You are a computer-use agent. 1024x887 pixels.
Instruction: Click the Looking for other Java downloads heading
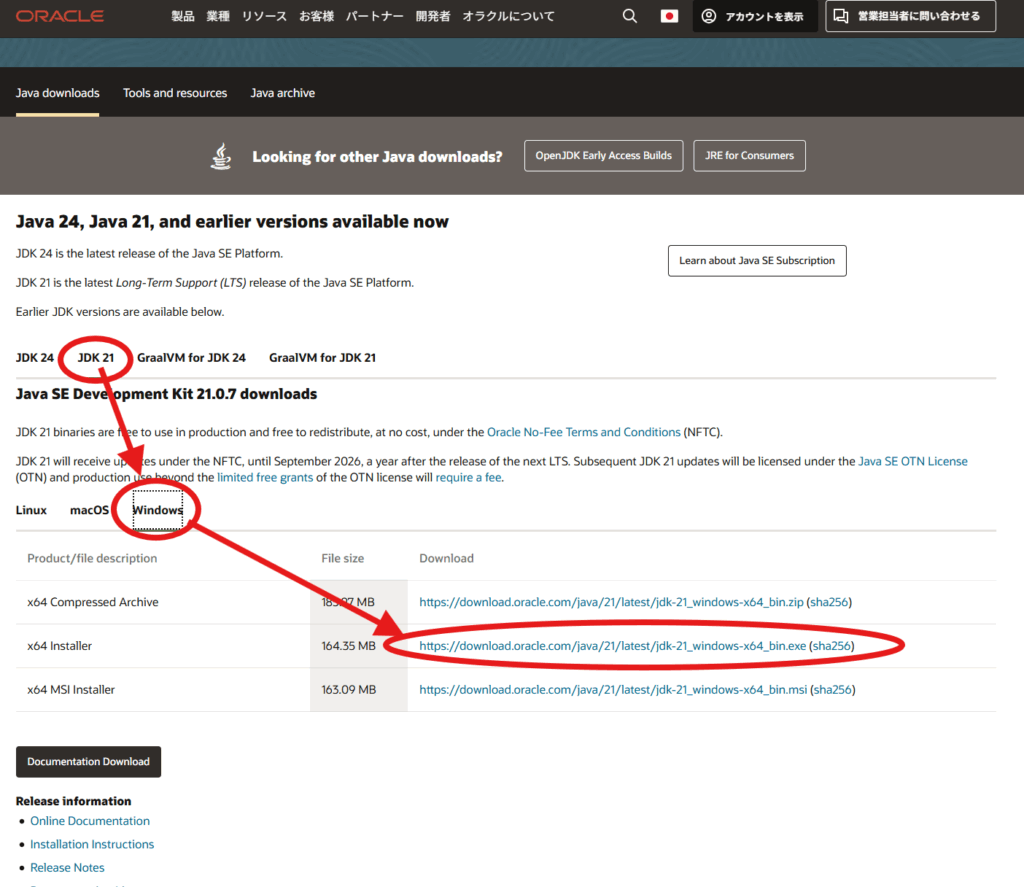[377, 156]
